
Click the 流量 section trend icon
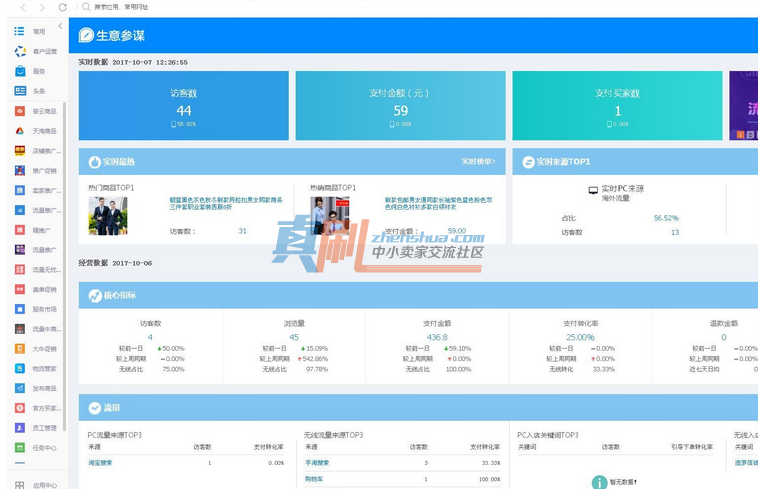pyautogui.click(x=95, y=408)
